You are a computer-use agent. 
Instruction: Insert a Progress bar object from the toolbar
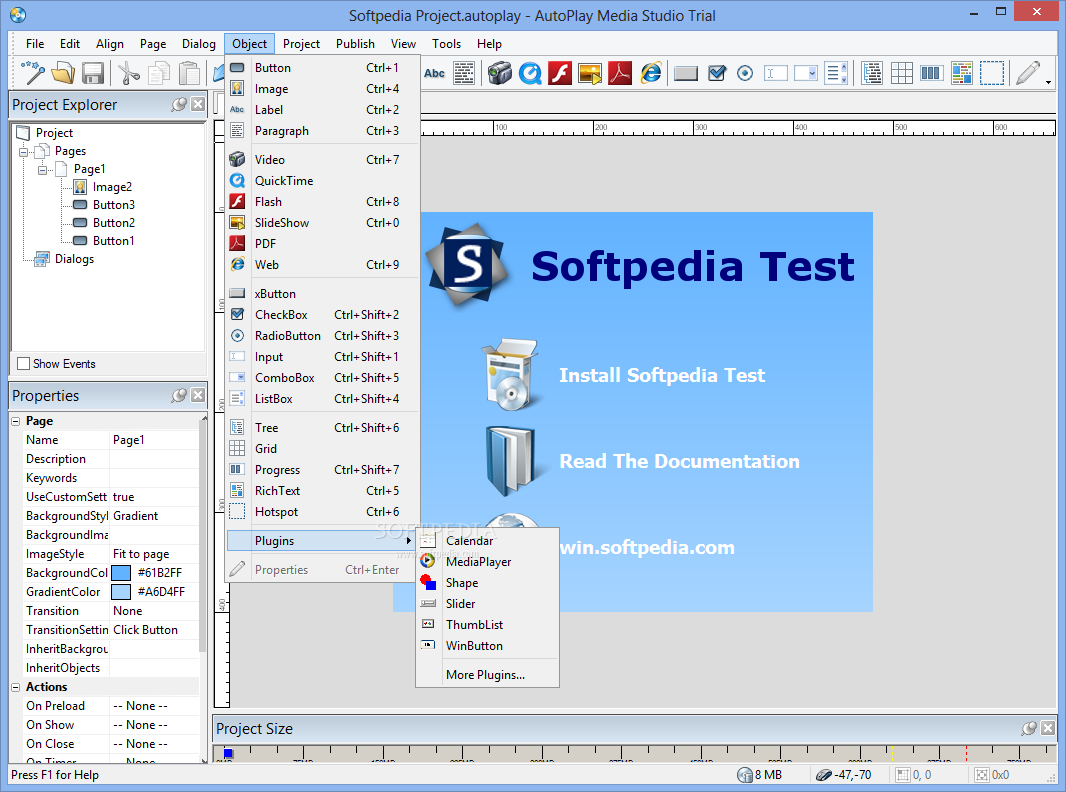931,73
